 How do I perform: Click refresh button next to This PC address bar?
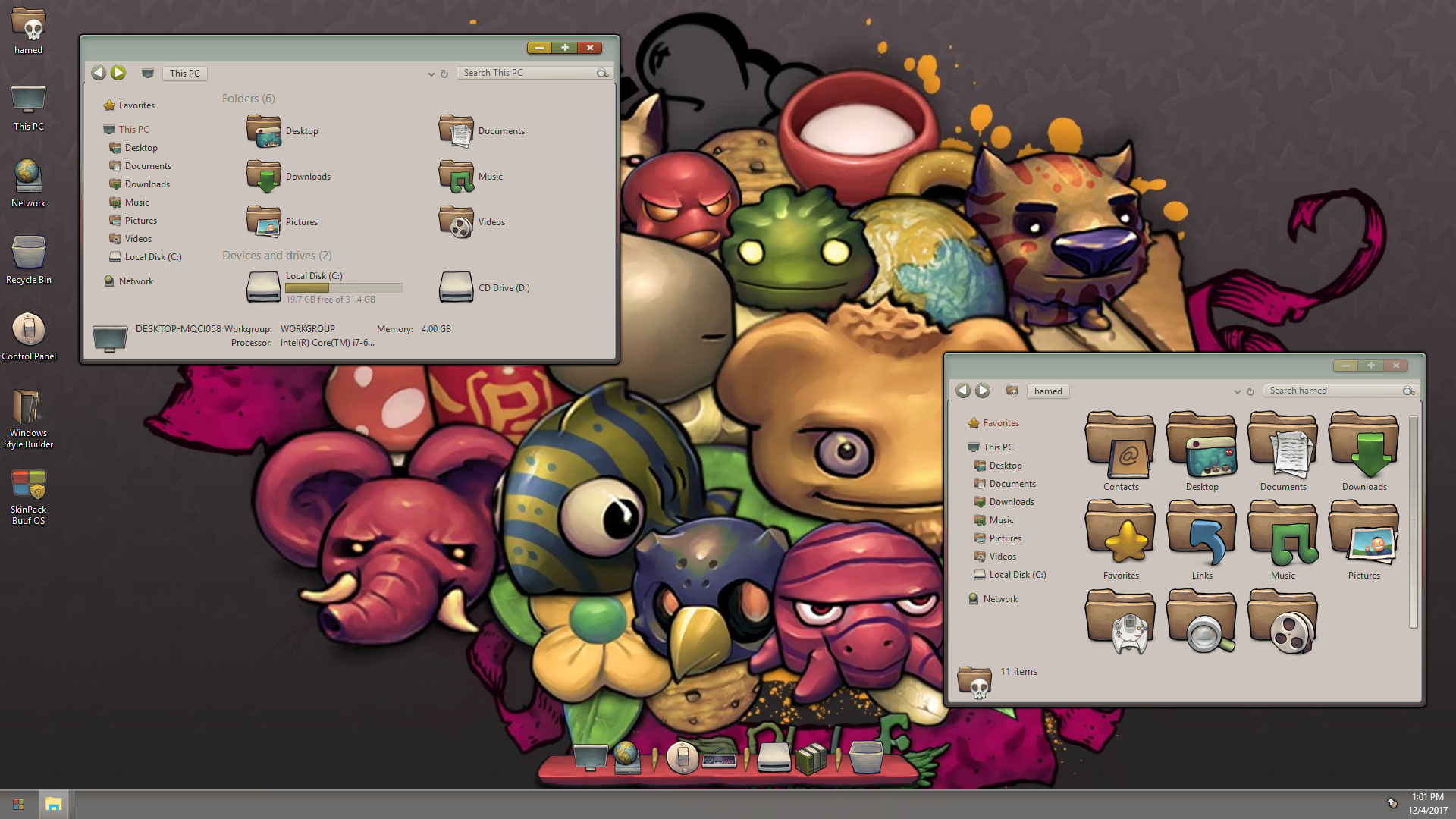coord(444,74)
